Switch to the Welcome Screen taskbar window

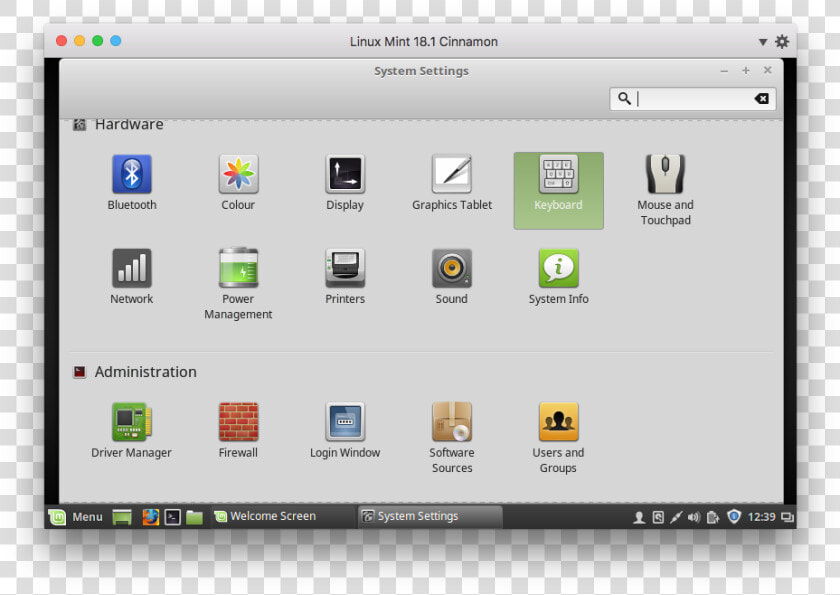284,516
